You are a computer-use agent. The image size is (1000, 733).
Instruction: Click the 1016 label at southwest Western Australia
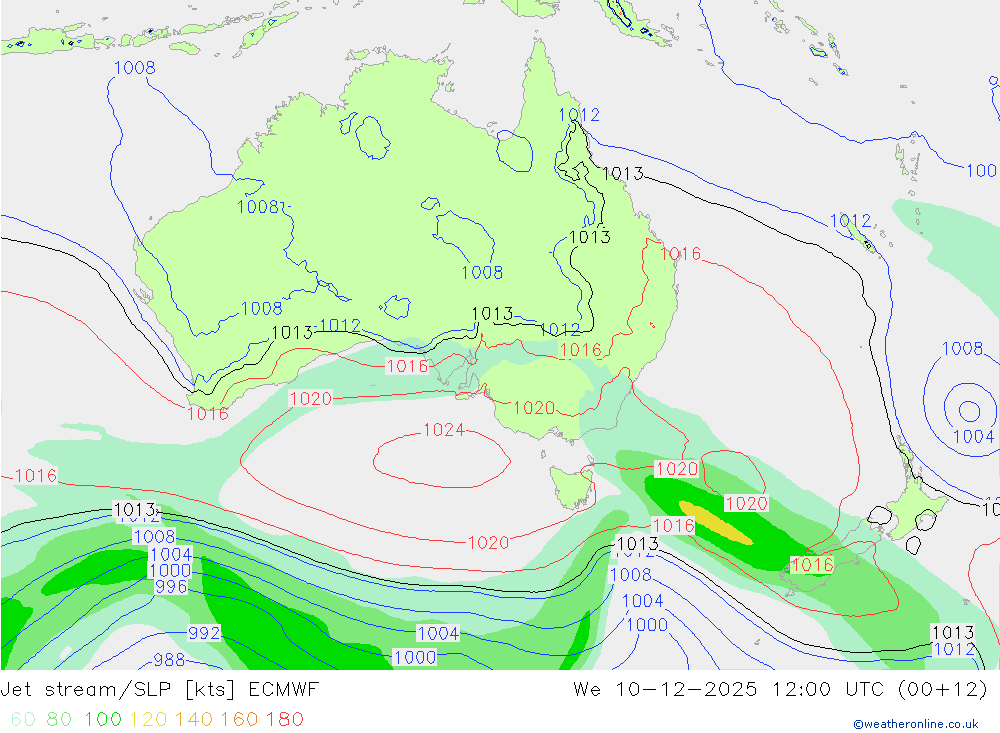[x=208, y=414]
